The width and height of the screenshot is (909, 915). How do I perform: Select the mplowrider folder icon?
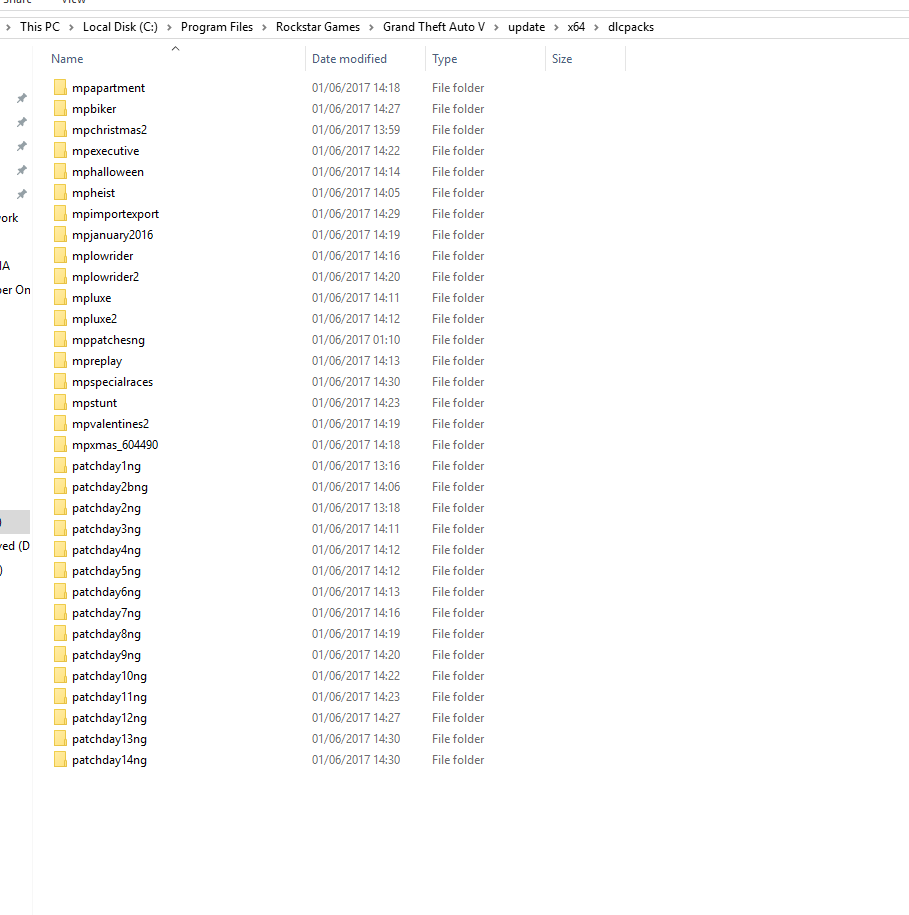[60, 256]
